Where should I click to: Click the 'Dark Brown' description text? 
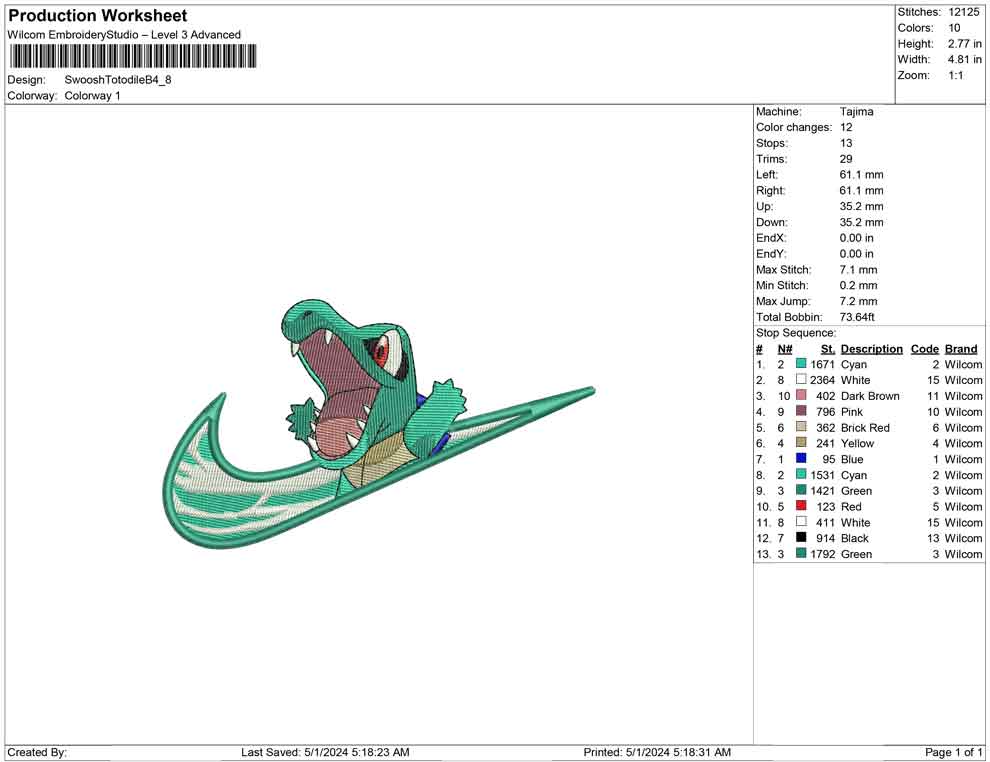click(870, 396)
